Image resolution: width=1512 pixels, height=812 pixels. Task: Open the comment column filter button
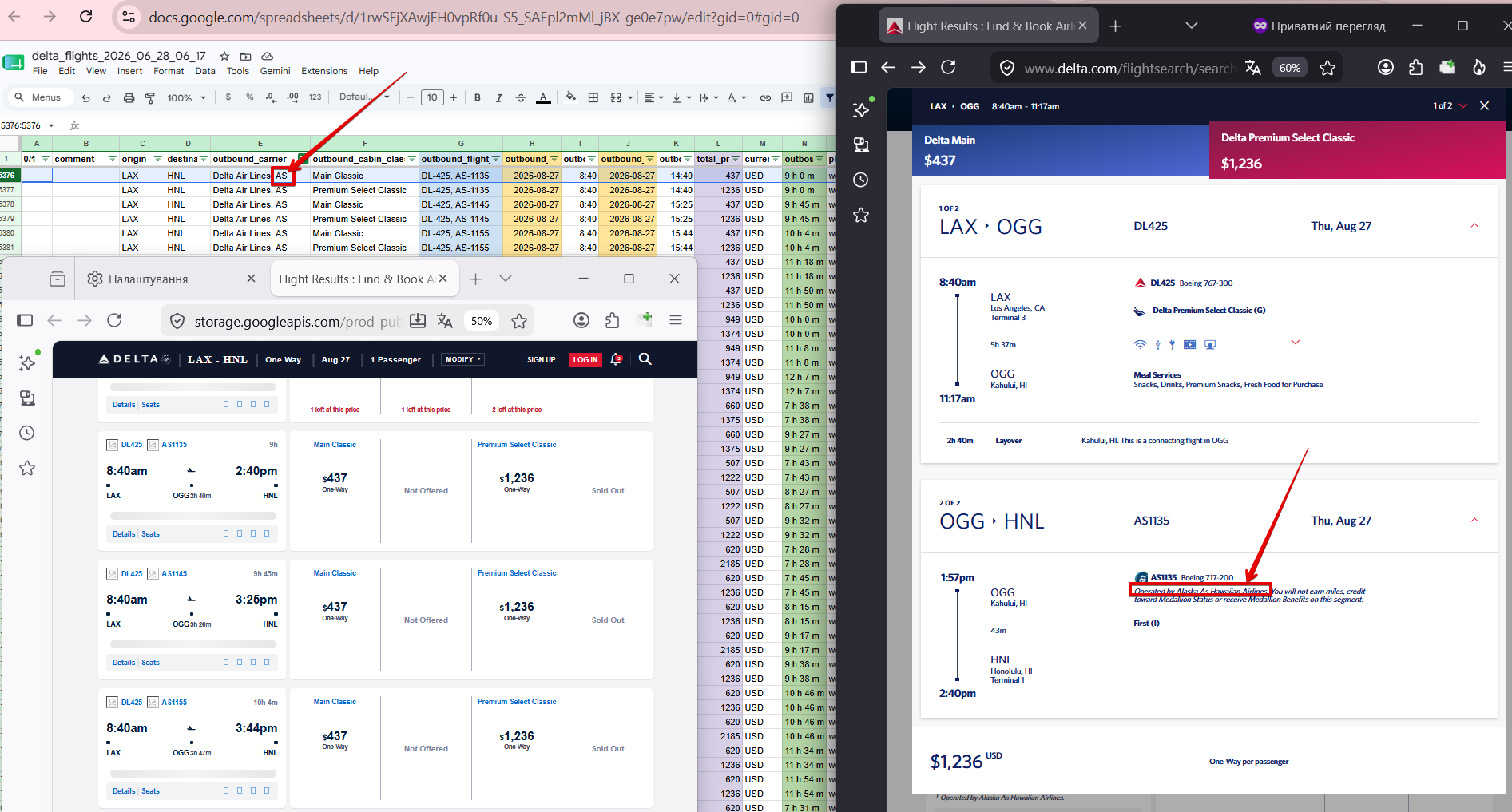pyautogui.click(x=113, y=159)
